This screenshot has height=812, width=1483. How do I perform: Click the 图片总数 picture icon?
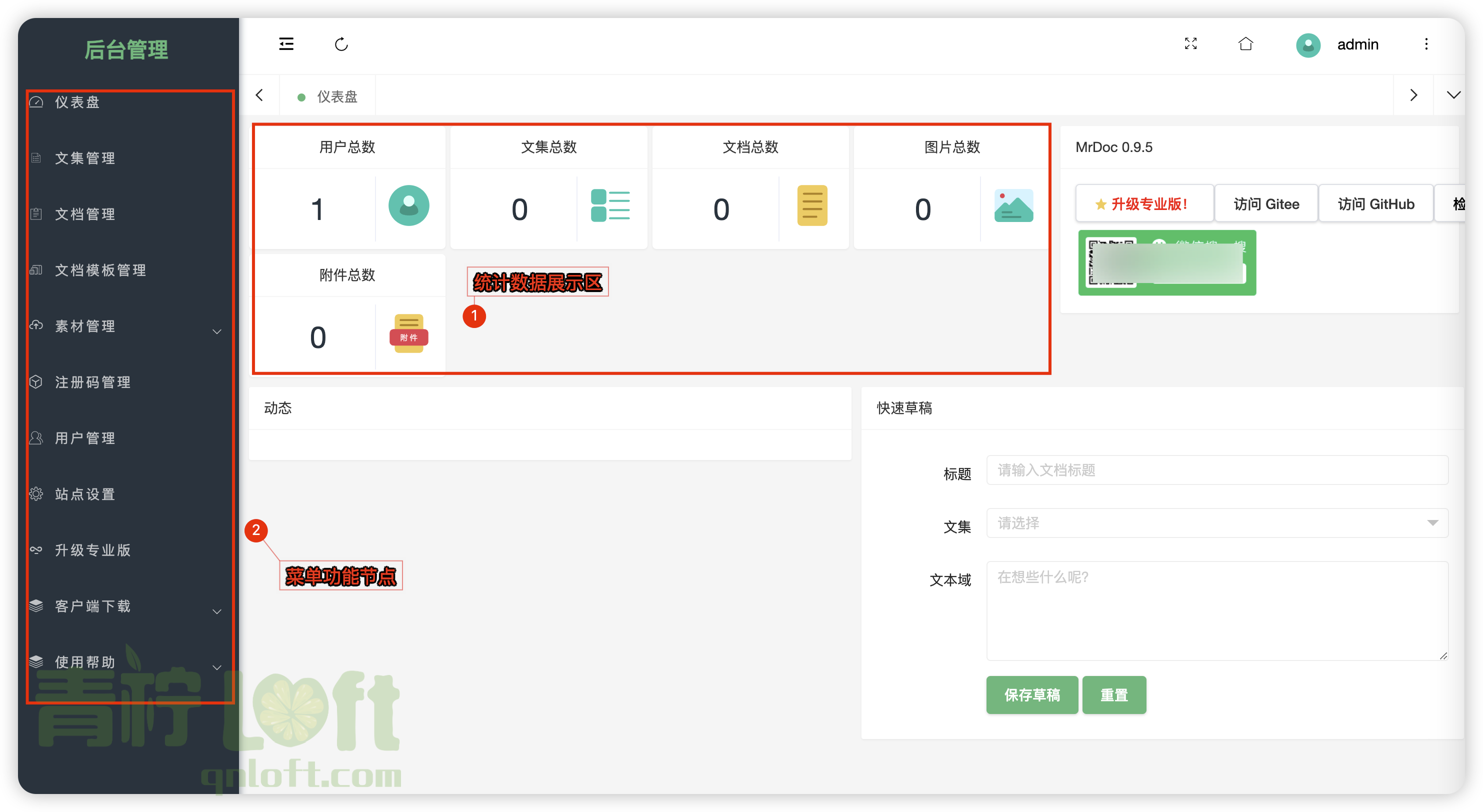1013,205
